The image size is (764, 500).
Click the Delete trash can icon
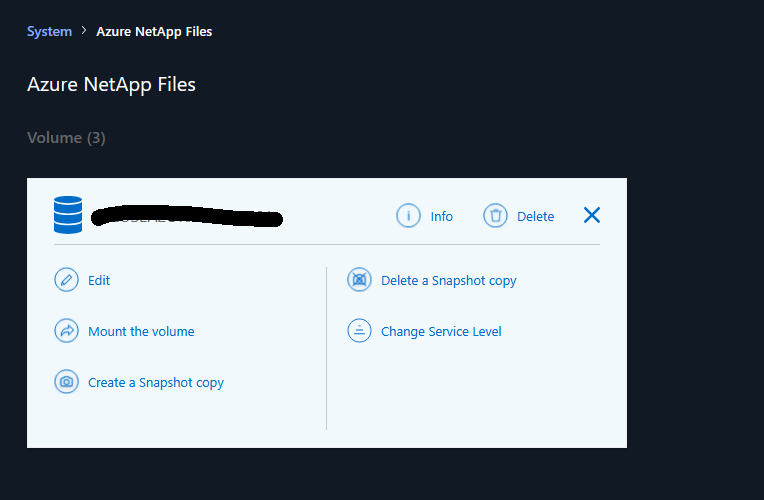click(x=495, y=215)
